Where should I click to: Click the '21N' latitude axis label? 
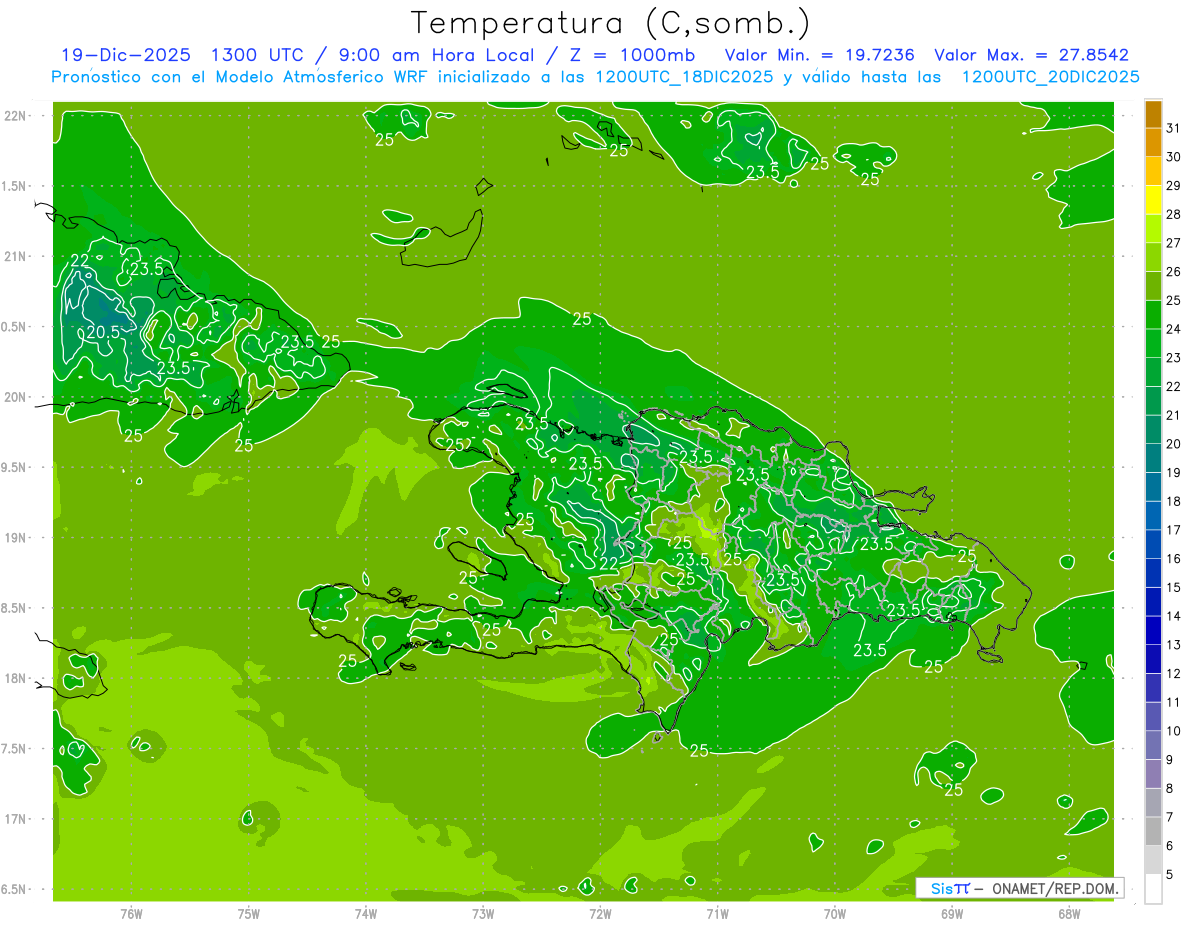pyautogui.click(x=15, y=256)
